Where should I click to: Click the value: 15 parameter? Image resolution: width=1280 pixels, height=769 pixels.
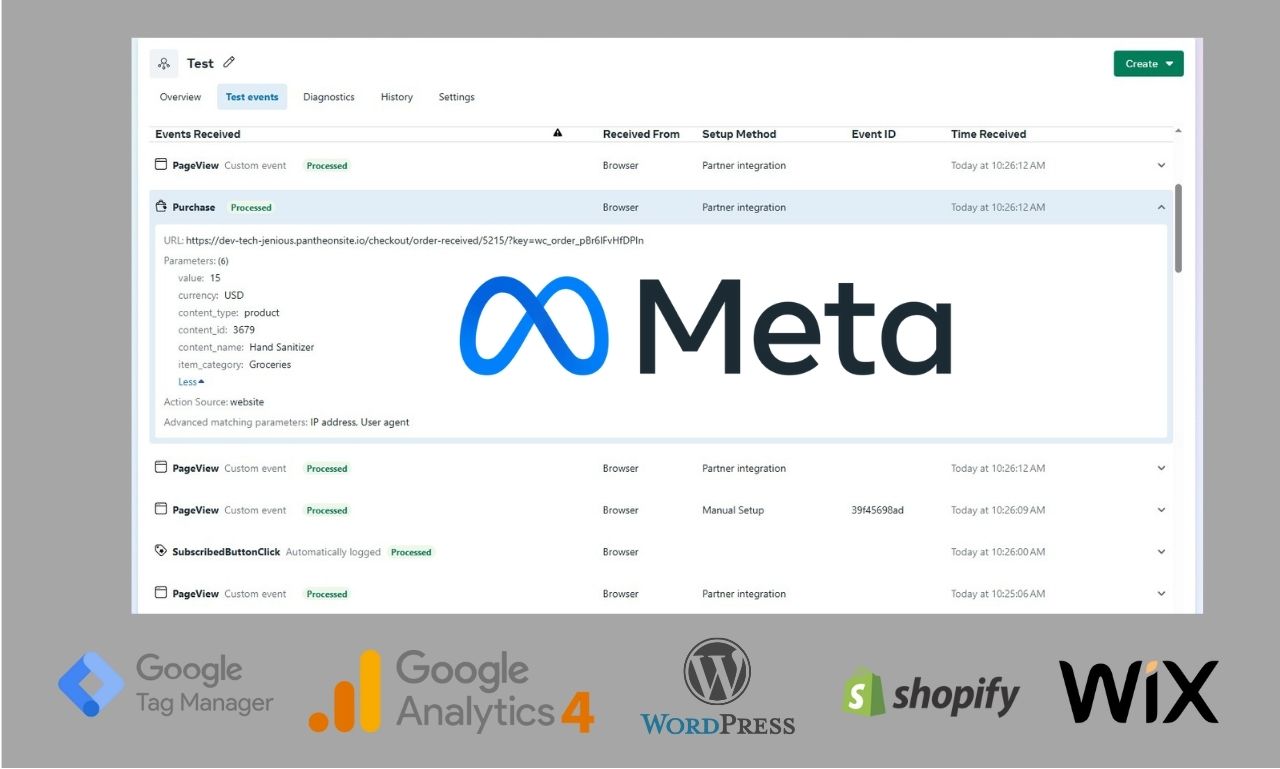[199, 278]
